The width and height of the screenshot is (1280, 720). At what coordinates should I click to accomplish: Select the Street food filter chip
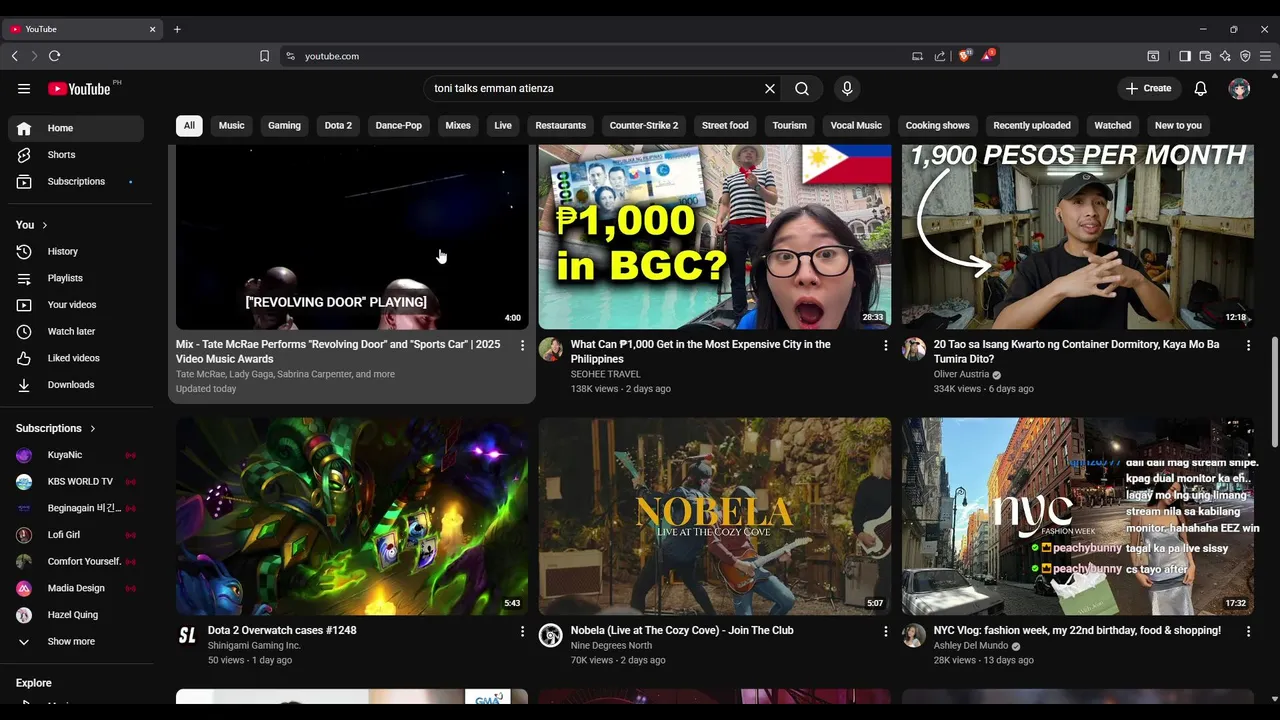click(725, 125)
